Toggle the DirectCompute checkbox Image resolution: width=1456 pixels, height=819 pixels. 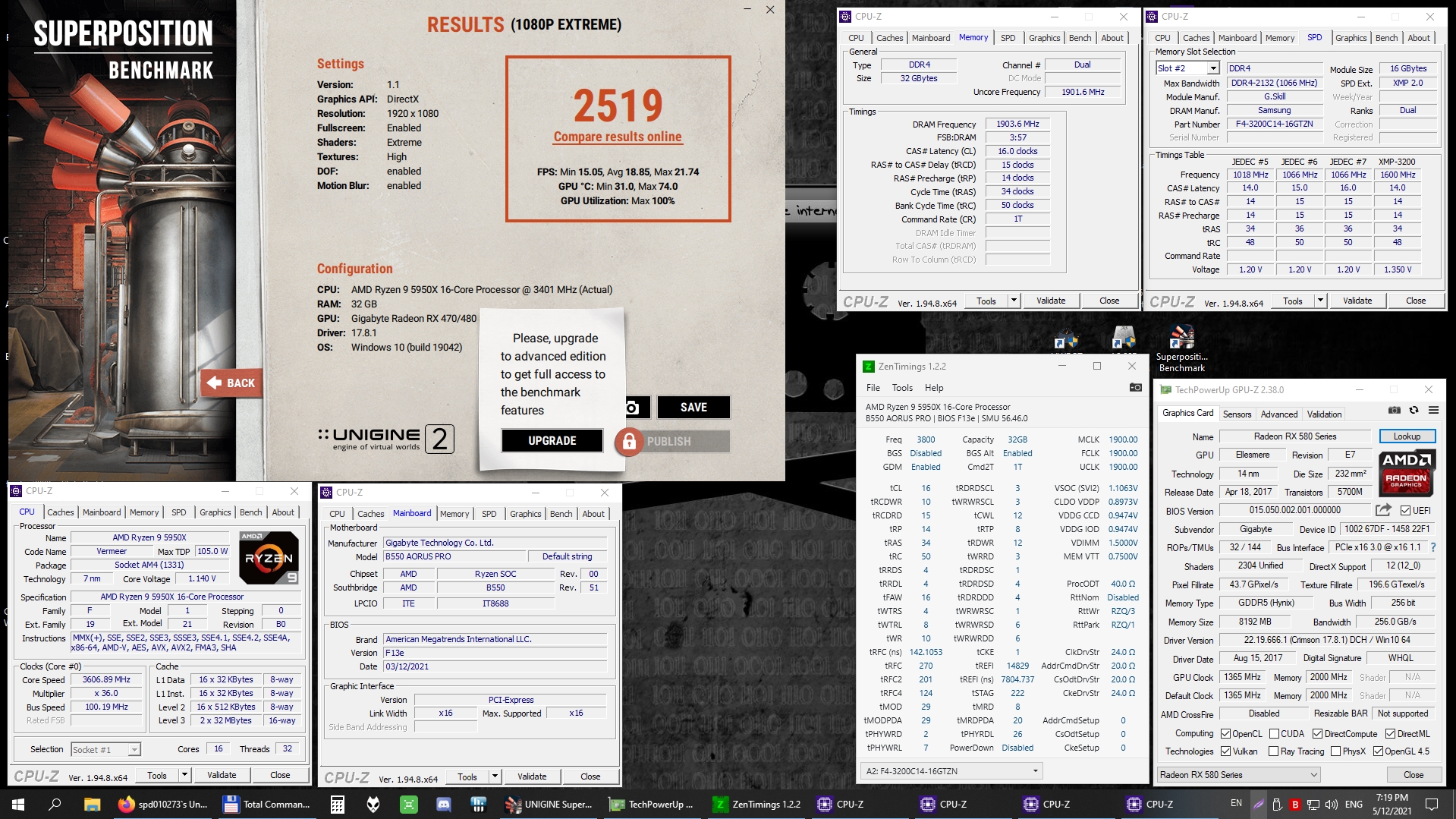coord(1318,733)
